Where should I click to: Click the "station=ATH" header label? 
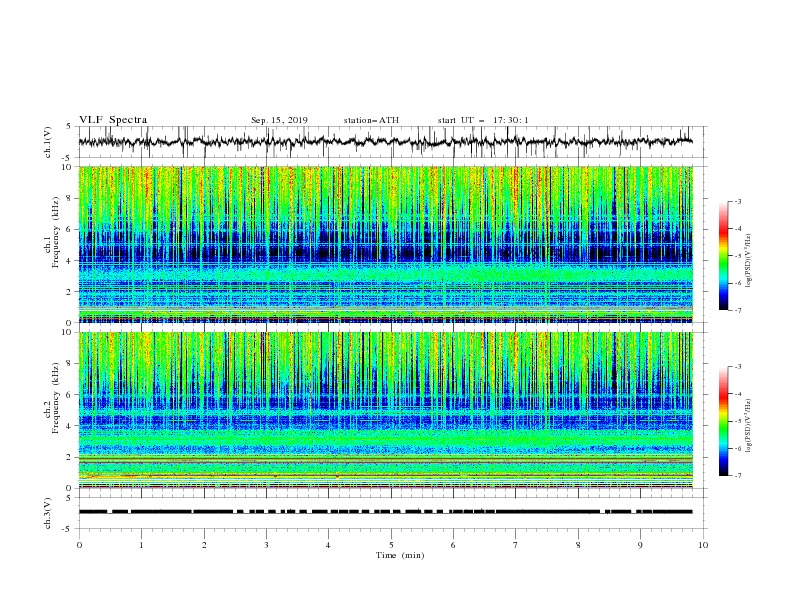pyautogui.click(x=371, y=120)
